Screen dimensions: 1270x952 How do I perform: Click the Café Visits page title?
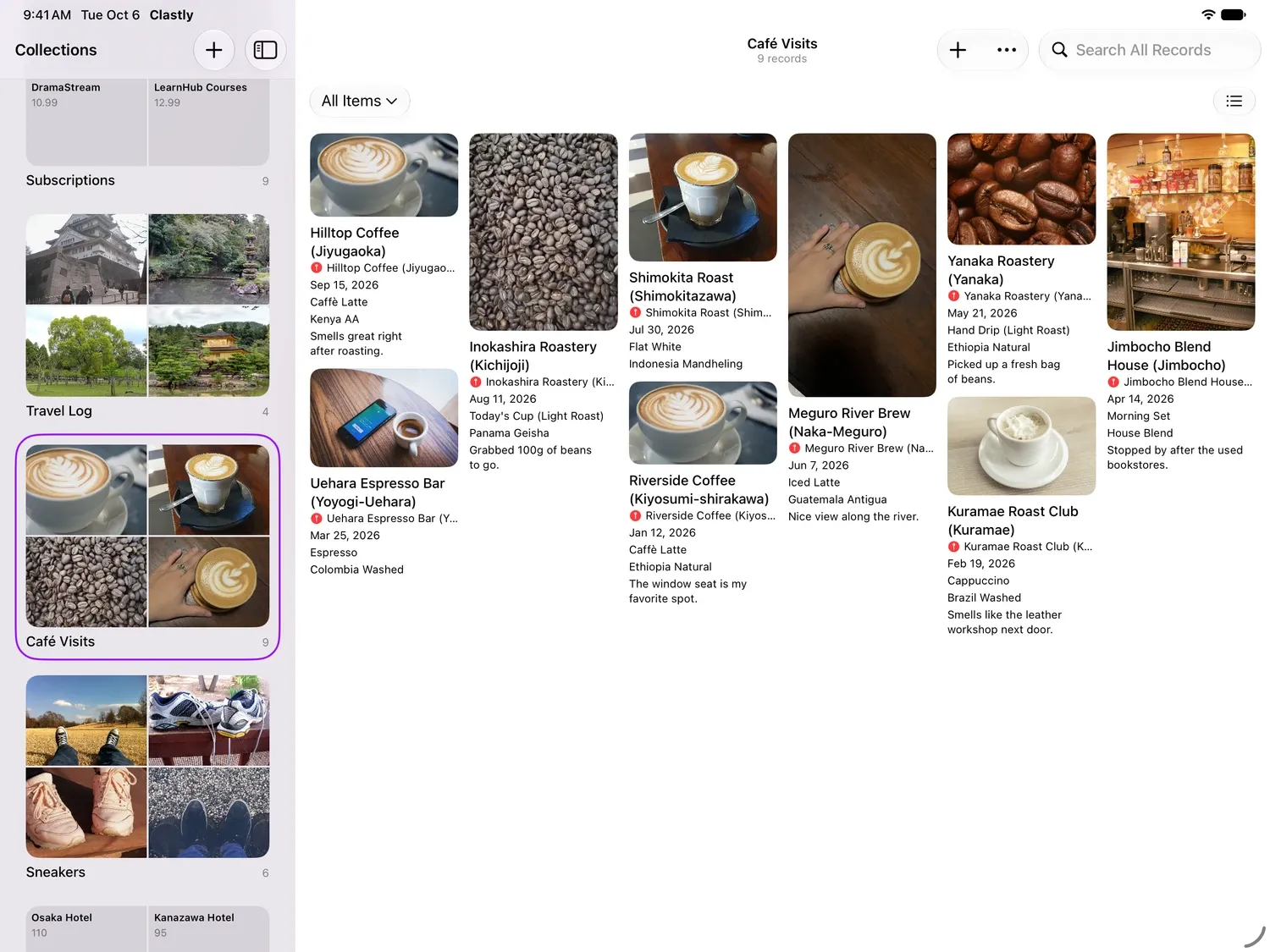click(782, 44)
